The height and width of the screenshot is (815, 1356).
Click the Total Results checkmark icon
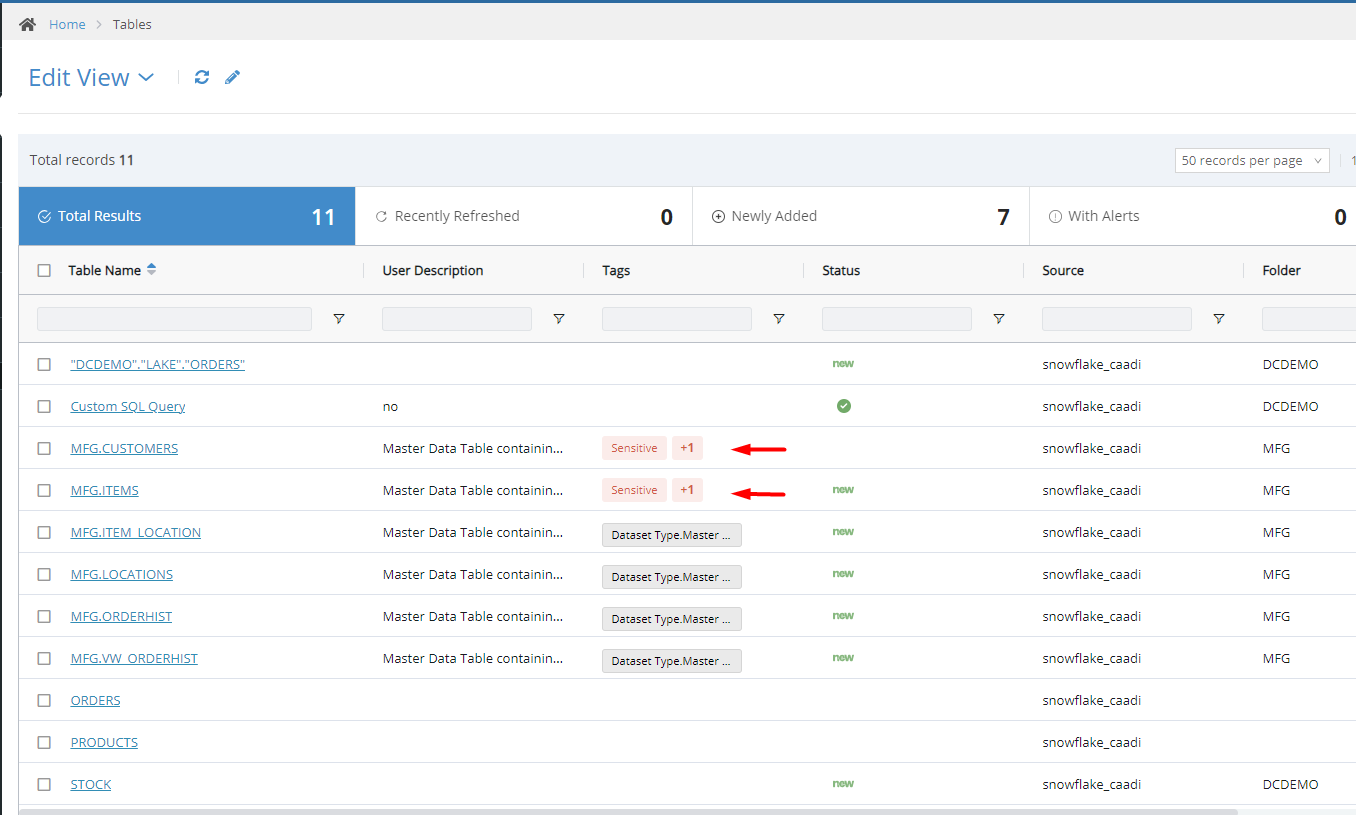click(x=44, y=216)
